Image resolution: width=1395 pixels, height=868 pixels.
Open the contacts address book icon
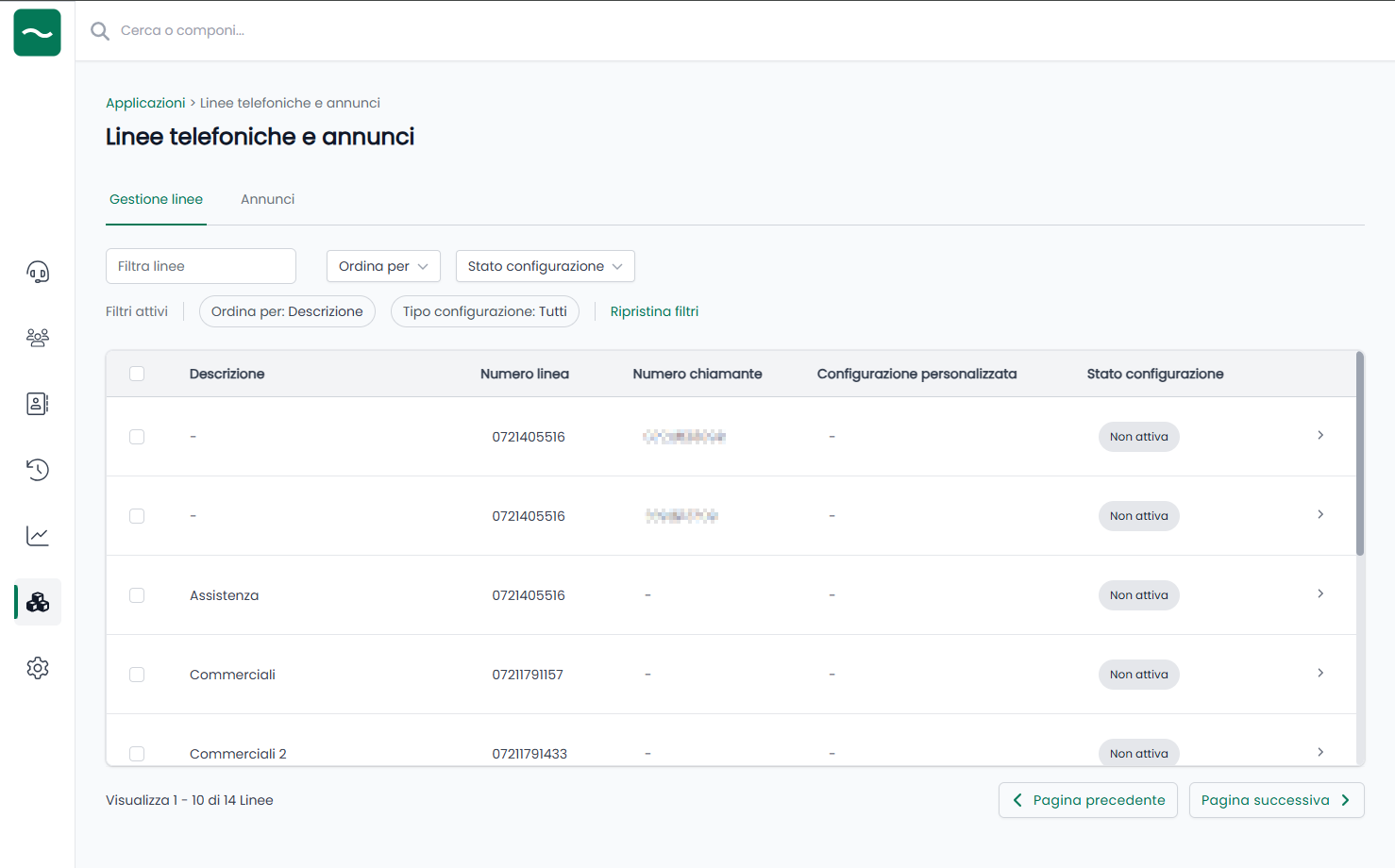point(38,404)
